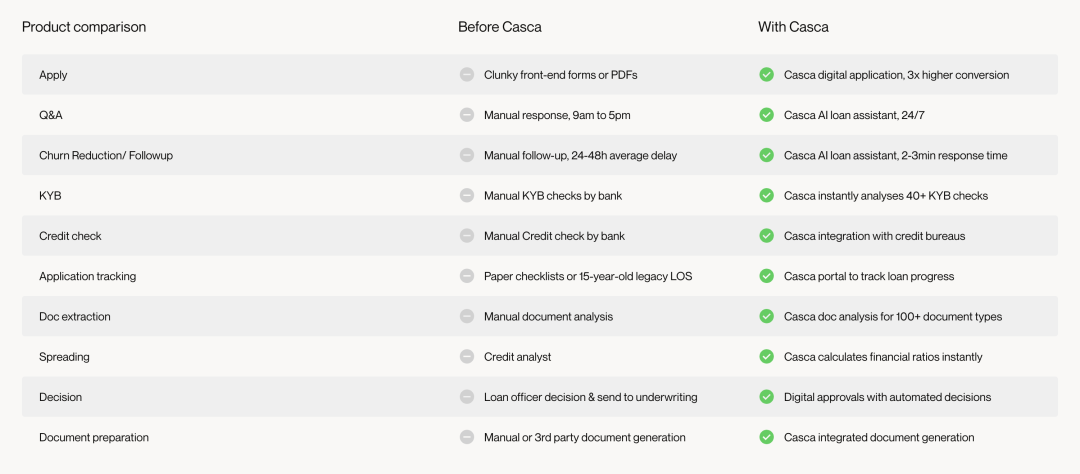Click the green checkmark for credit bureaus integration
Screen dimensions: 1080x474
(x=766, y=236)
